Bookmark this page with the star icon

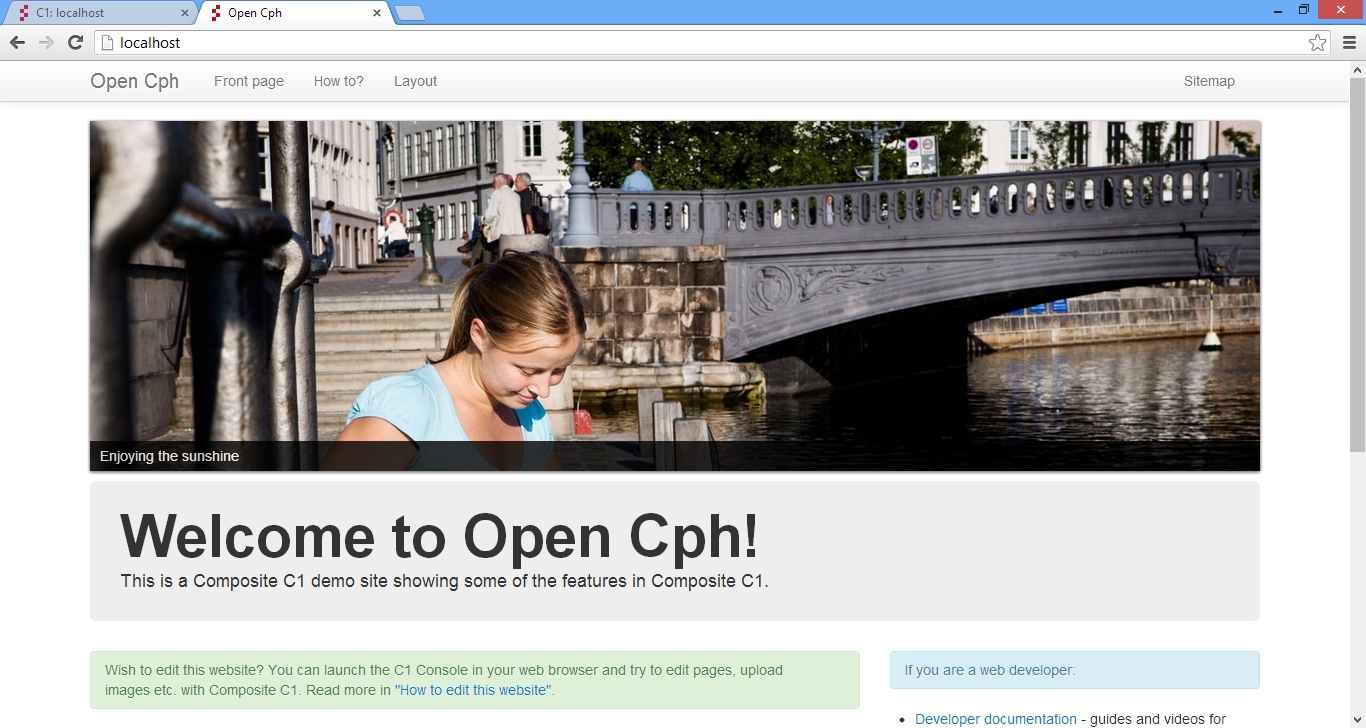(1317, 42)
